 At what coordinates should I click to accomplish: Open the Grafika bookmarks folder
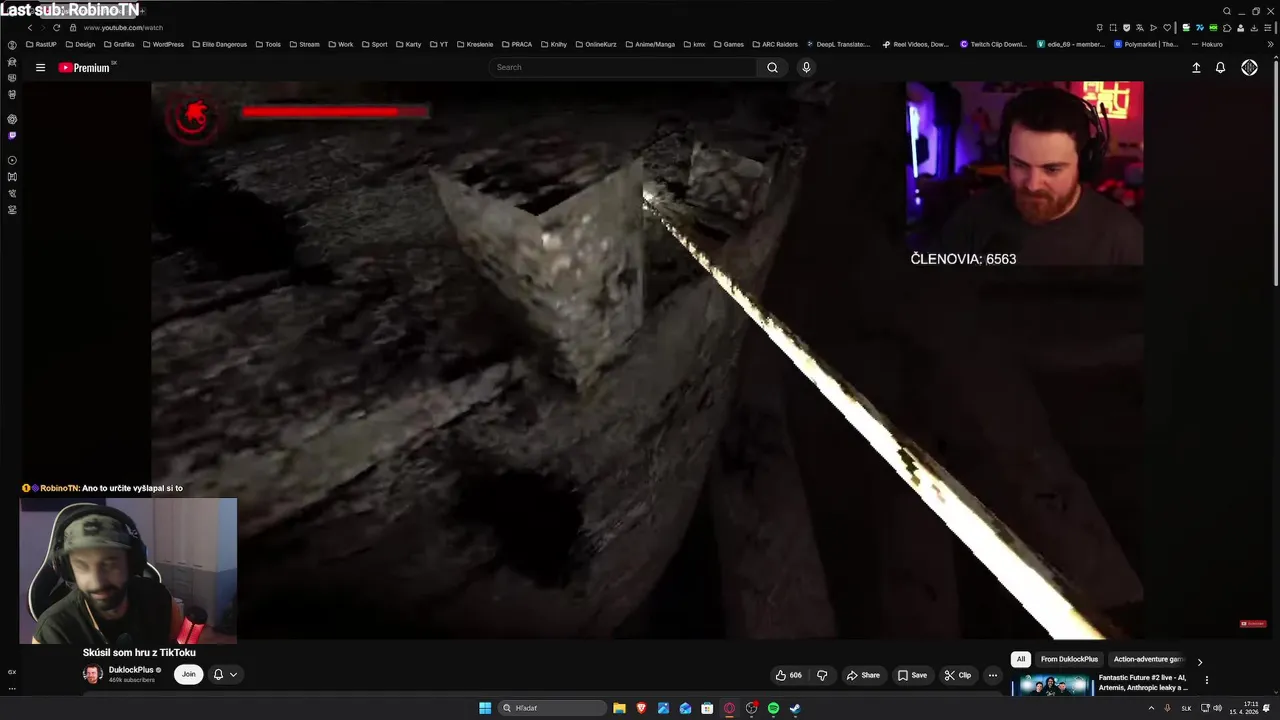pos(119,45)
